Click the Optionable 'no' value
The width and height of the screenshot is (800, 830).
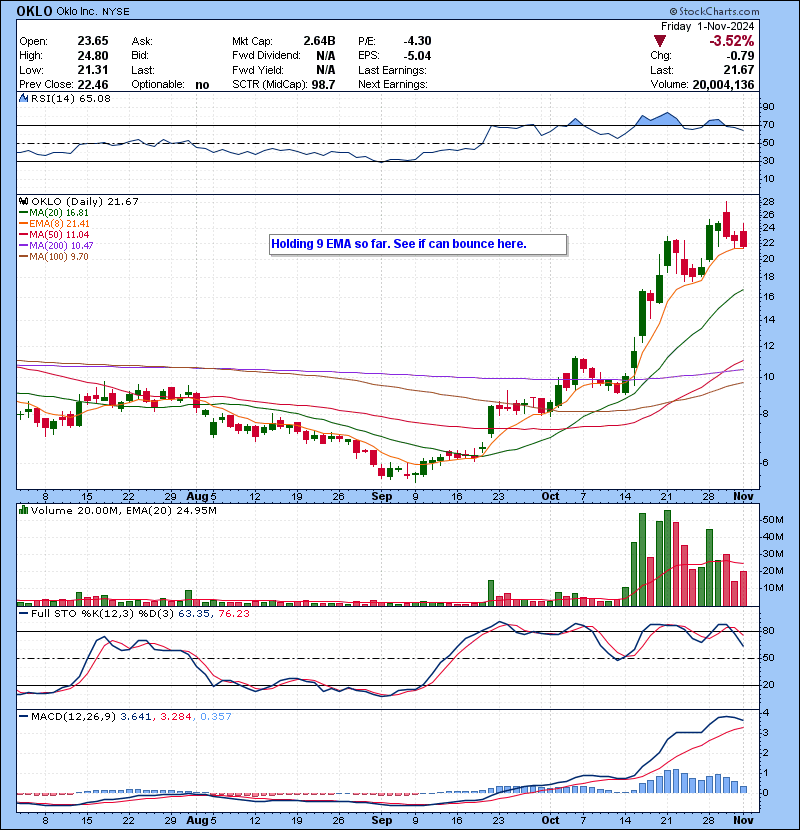pyautogui.click(x=202, y=84)
